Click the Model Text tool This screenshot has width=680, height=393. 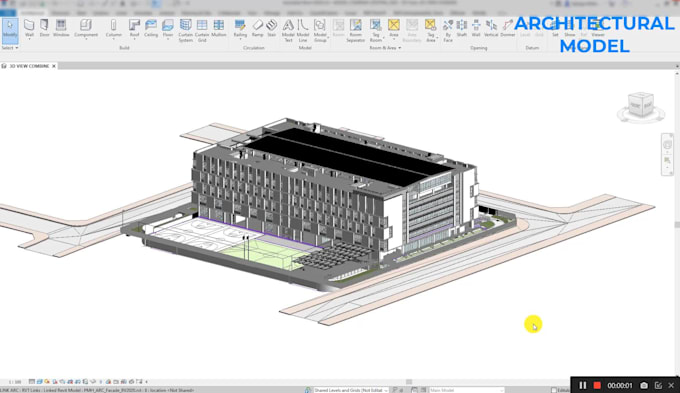288,30
